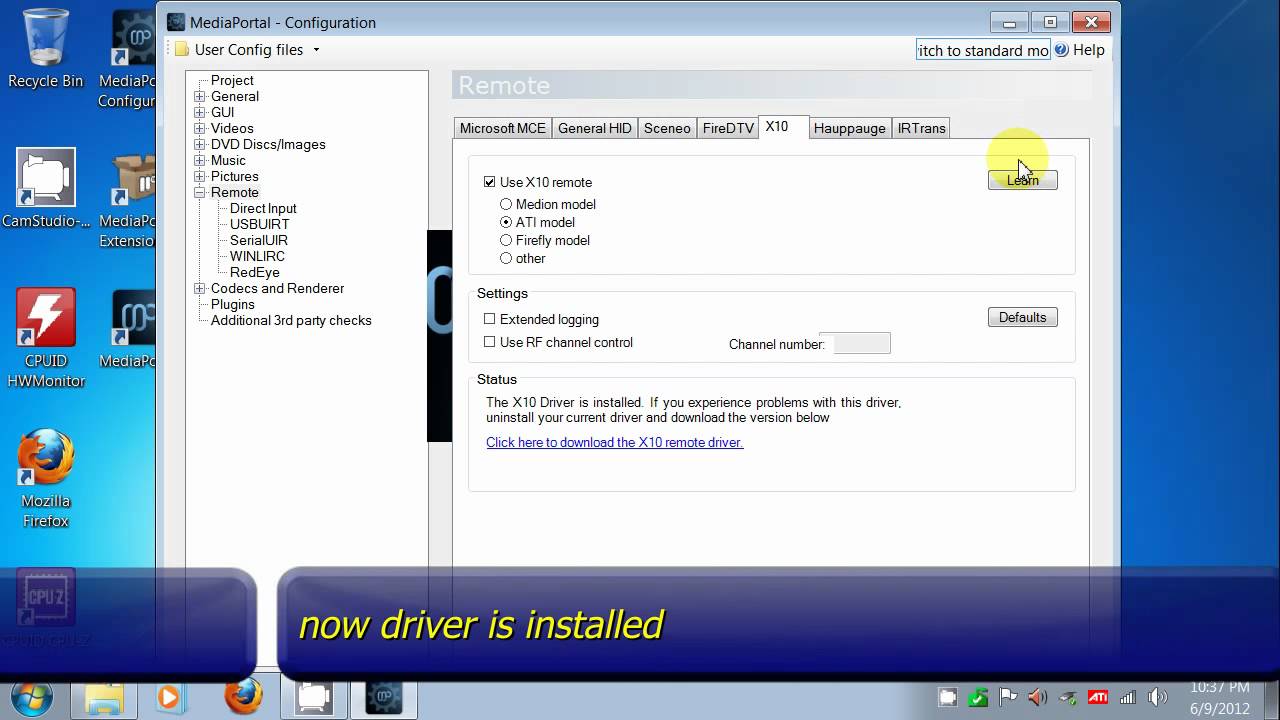
Task: Open MediaPortal Extensions desktop shortcut
Action: pos(128,200)
